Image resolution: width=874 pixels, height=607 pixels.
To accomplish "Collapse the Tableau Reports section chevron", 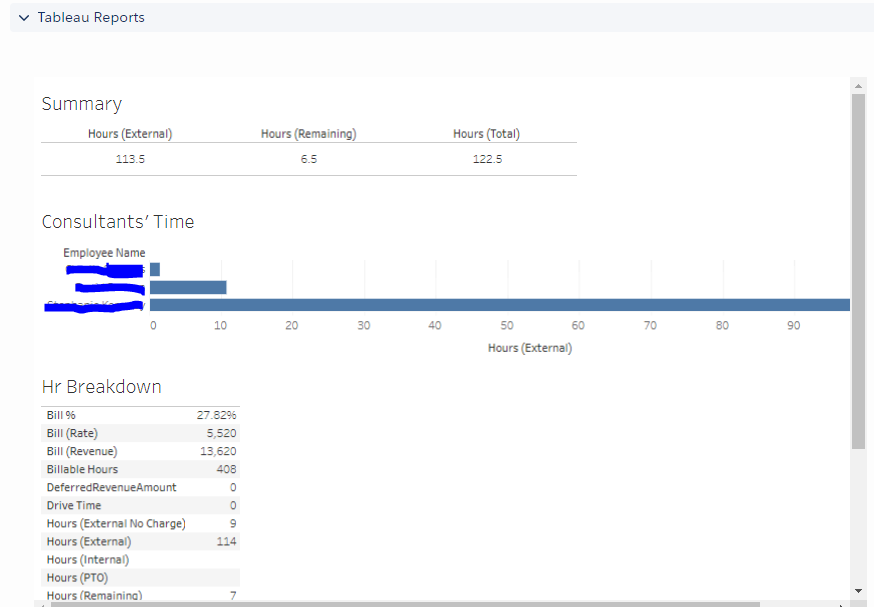I will [x=23, y=18].
